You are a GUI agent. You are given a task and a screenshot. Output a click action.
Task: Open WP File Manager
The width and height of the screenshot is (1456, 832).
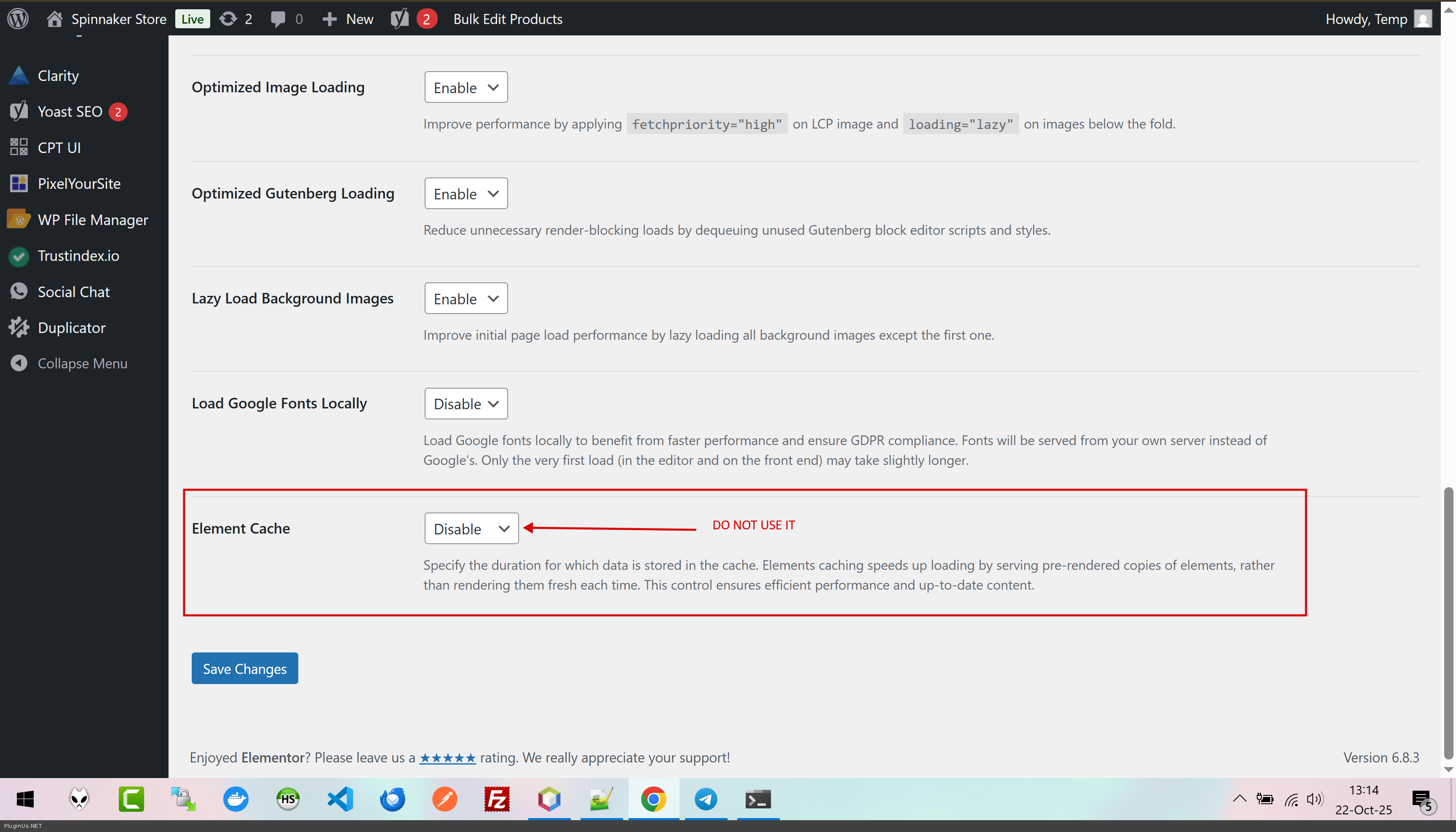coord(93,220)
